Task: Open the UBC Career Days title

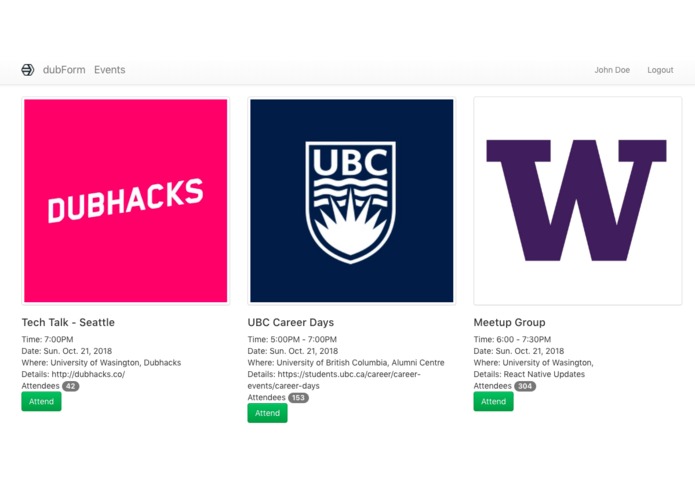Action: [291, 322]
